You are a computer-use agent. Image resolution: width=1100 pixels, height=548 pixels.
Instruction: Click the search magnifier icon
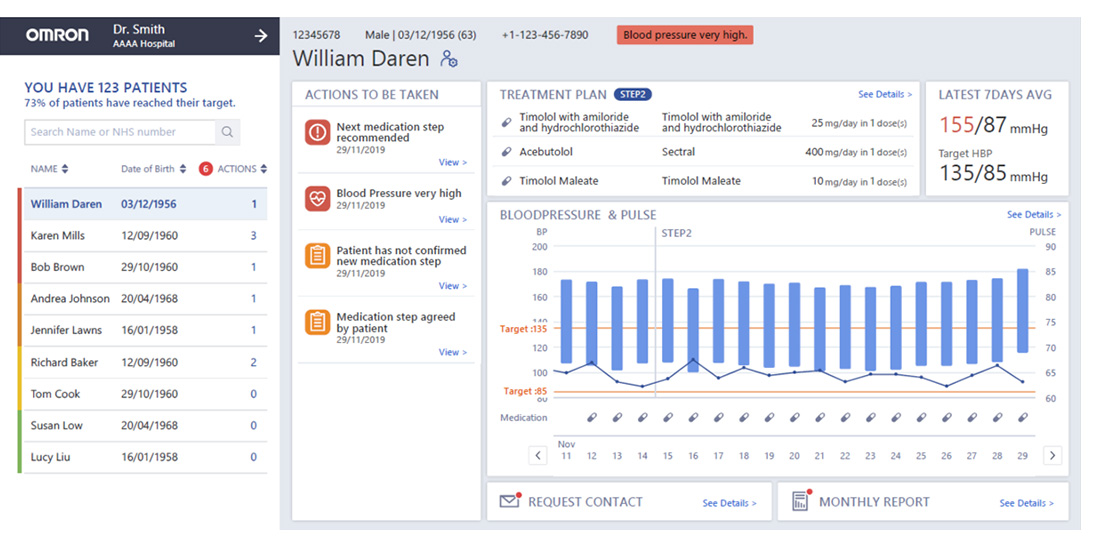(227, 132)
